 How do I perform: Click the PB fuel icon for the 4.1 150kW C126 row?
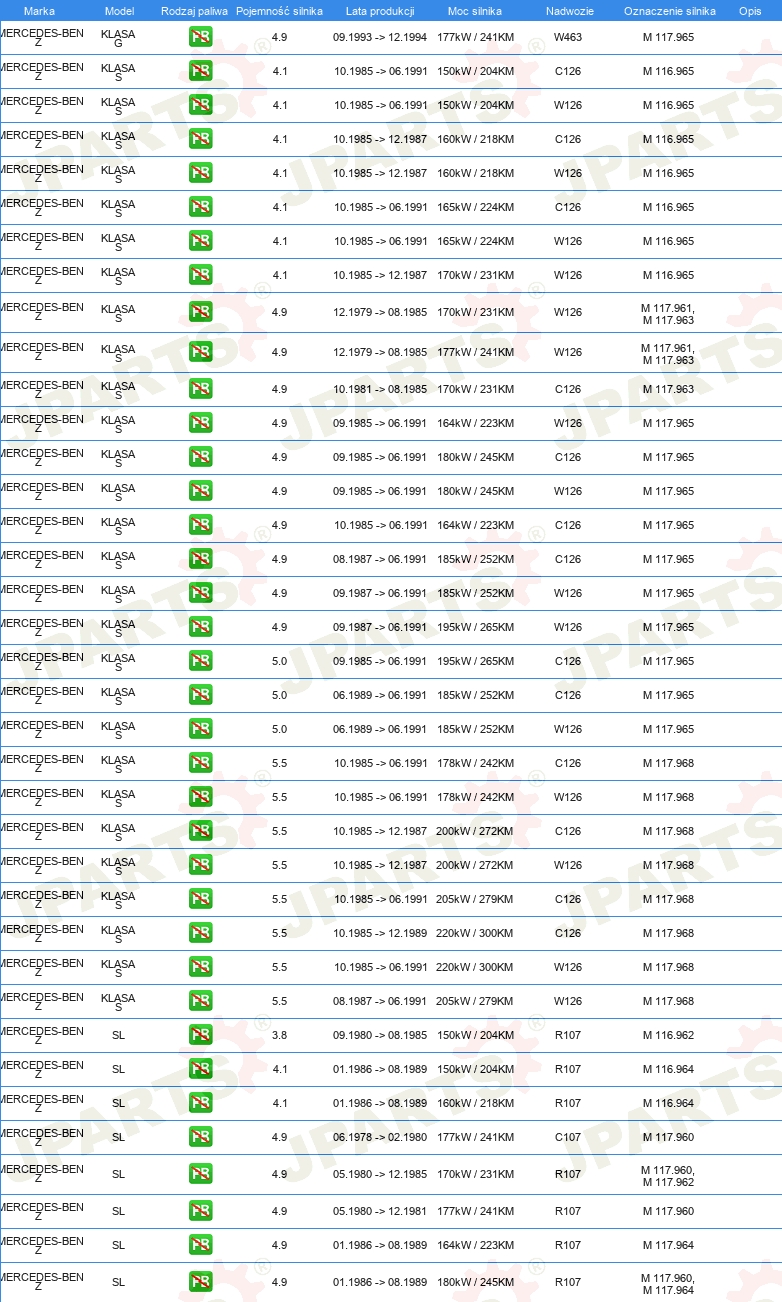click(x=200, y=72)
